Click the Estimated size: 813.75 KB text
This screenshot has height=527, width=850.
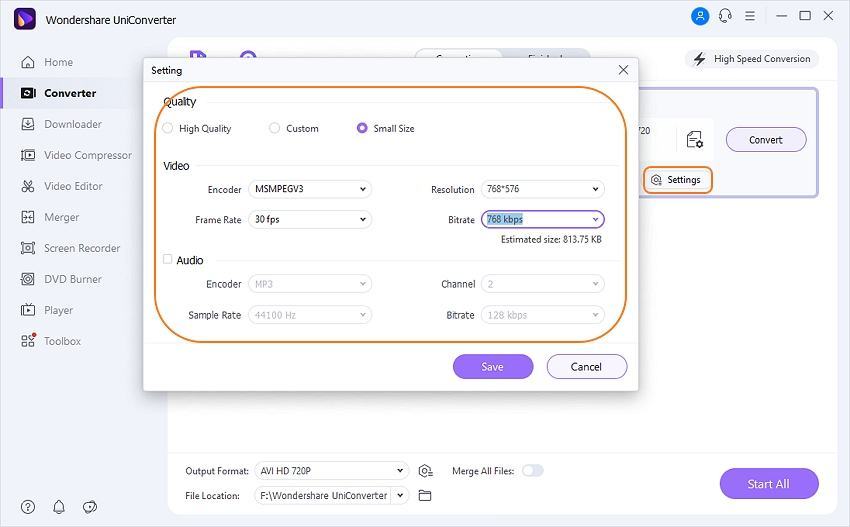click(x=551, y=239)
